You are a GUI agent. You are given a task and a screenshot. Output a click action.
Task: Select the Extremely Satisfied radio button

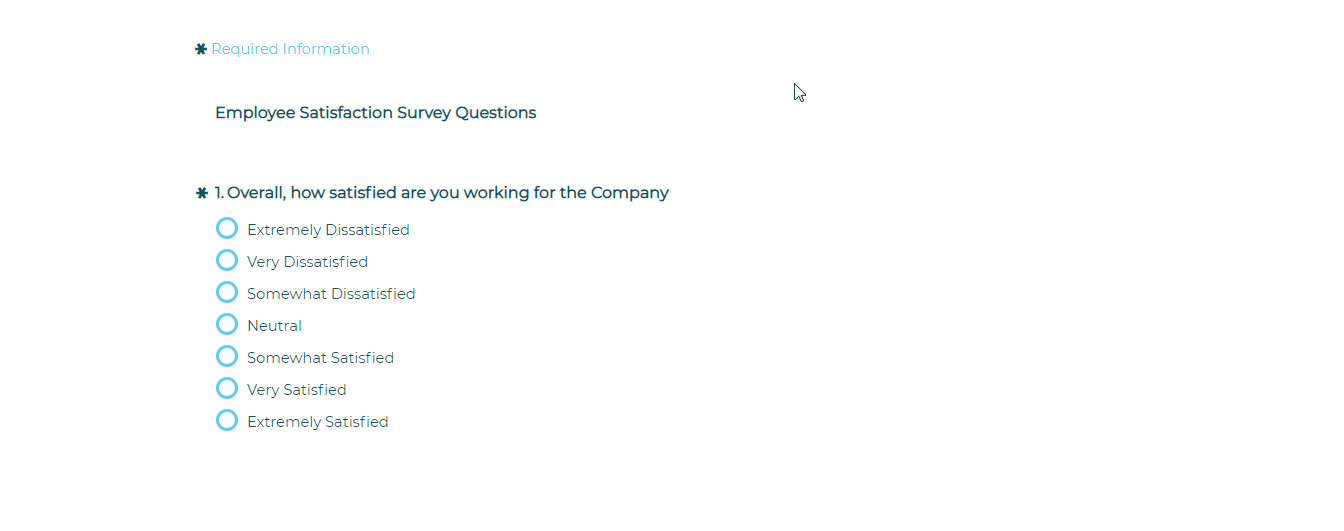coord(227,421)
